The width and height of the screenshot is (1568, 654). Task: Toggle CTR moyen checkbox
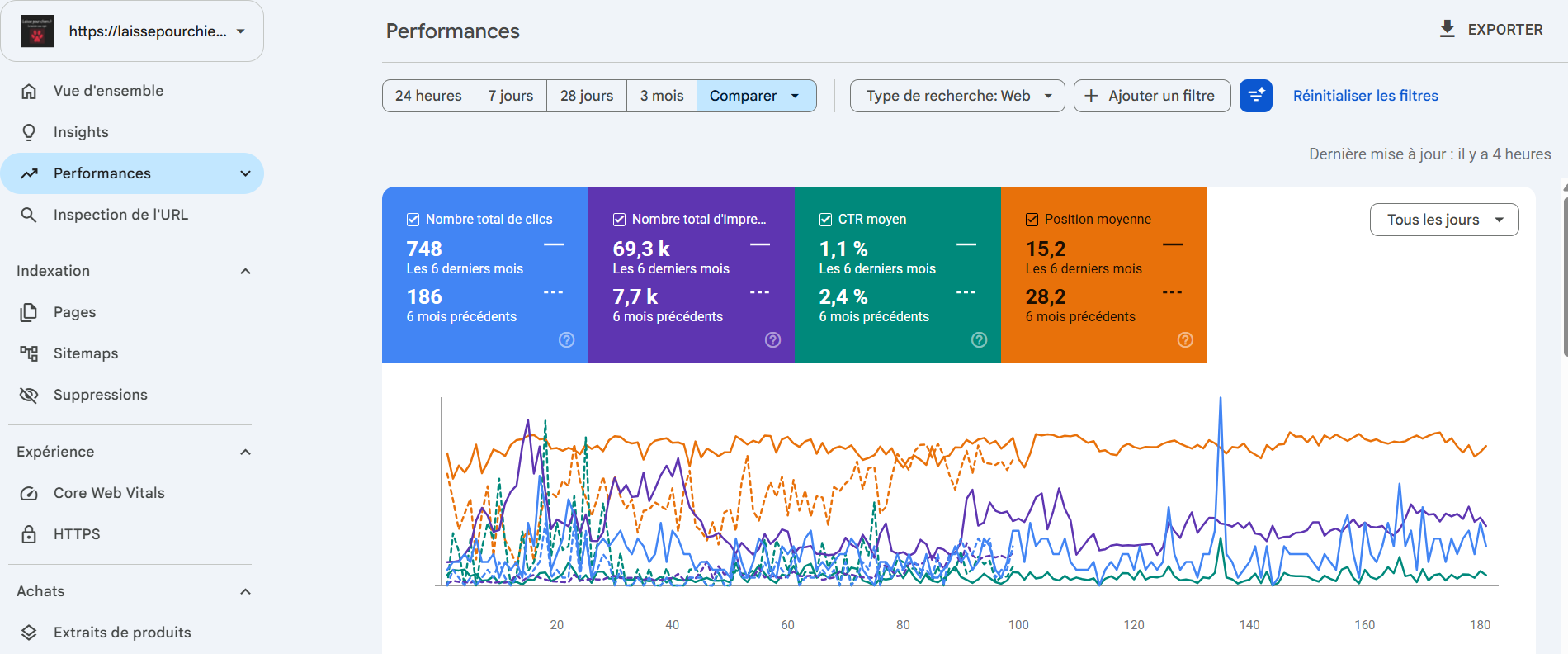[x=825, y=220]
